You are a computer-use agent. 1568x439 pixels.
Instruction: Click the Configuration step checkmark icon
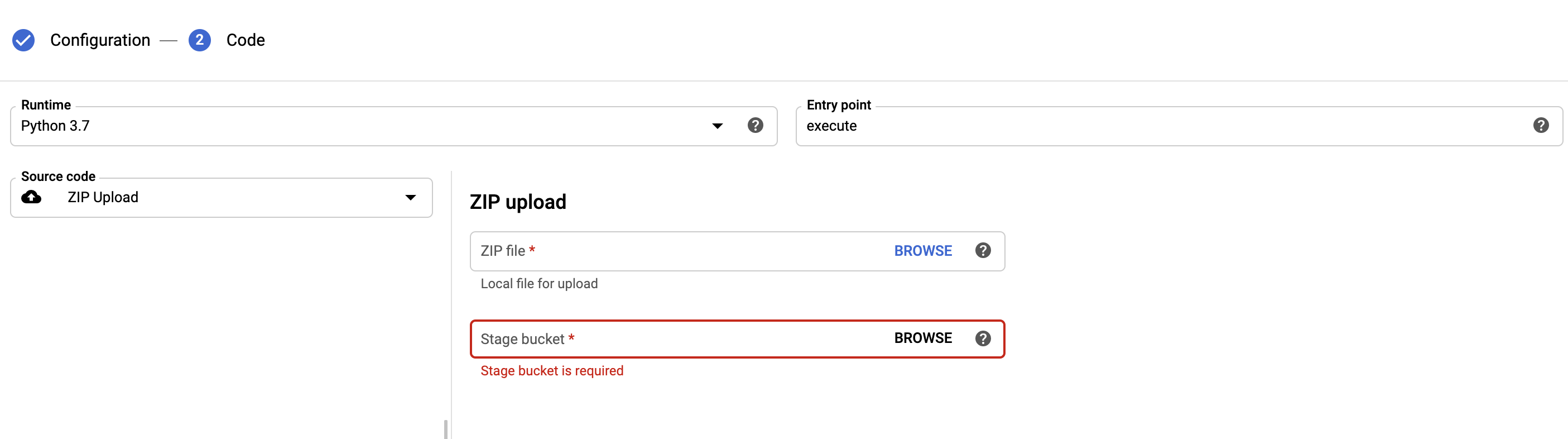23,40
